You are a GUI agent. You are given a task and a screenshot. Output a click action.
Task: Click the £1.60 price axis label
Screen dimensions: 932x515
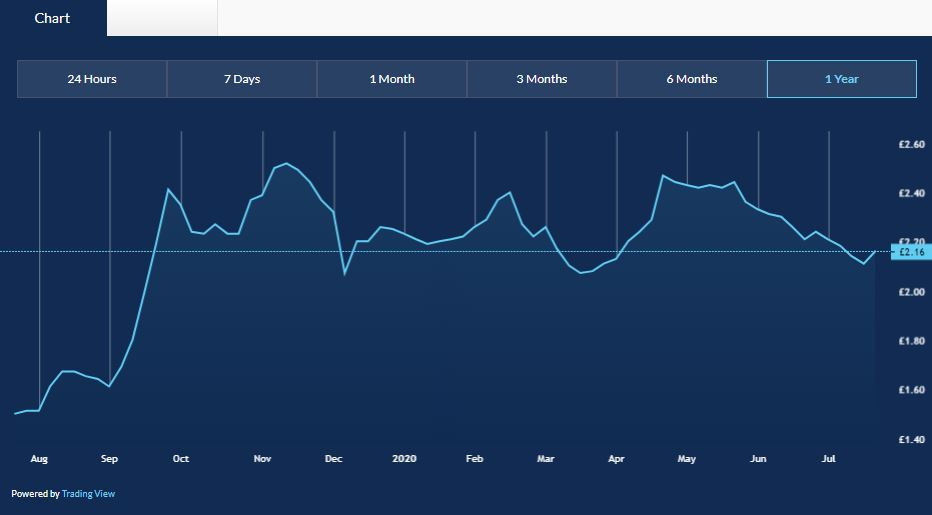click(912, 390)
